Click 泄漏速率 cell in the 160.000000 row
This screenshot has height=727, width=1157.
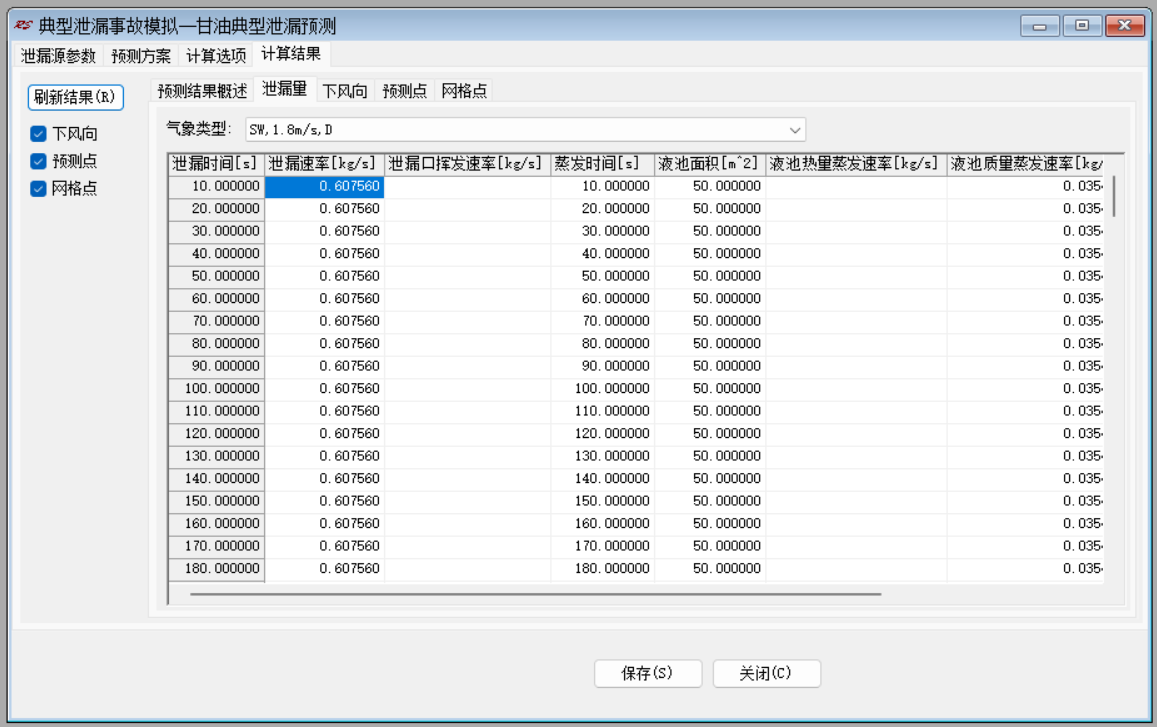click(324, 524)
